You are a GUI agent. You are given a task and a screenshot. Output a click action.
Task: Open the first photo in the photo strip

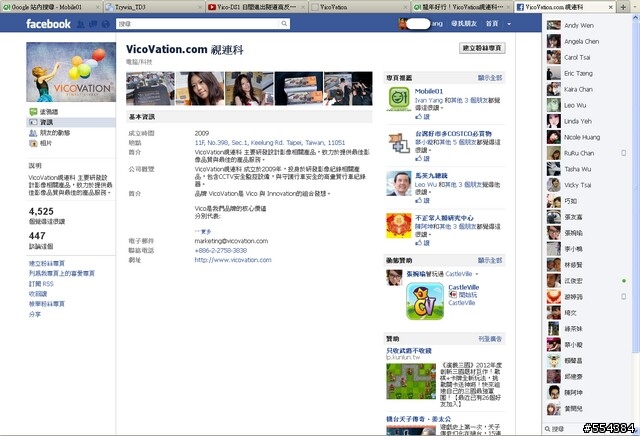[x=150, y=89]
